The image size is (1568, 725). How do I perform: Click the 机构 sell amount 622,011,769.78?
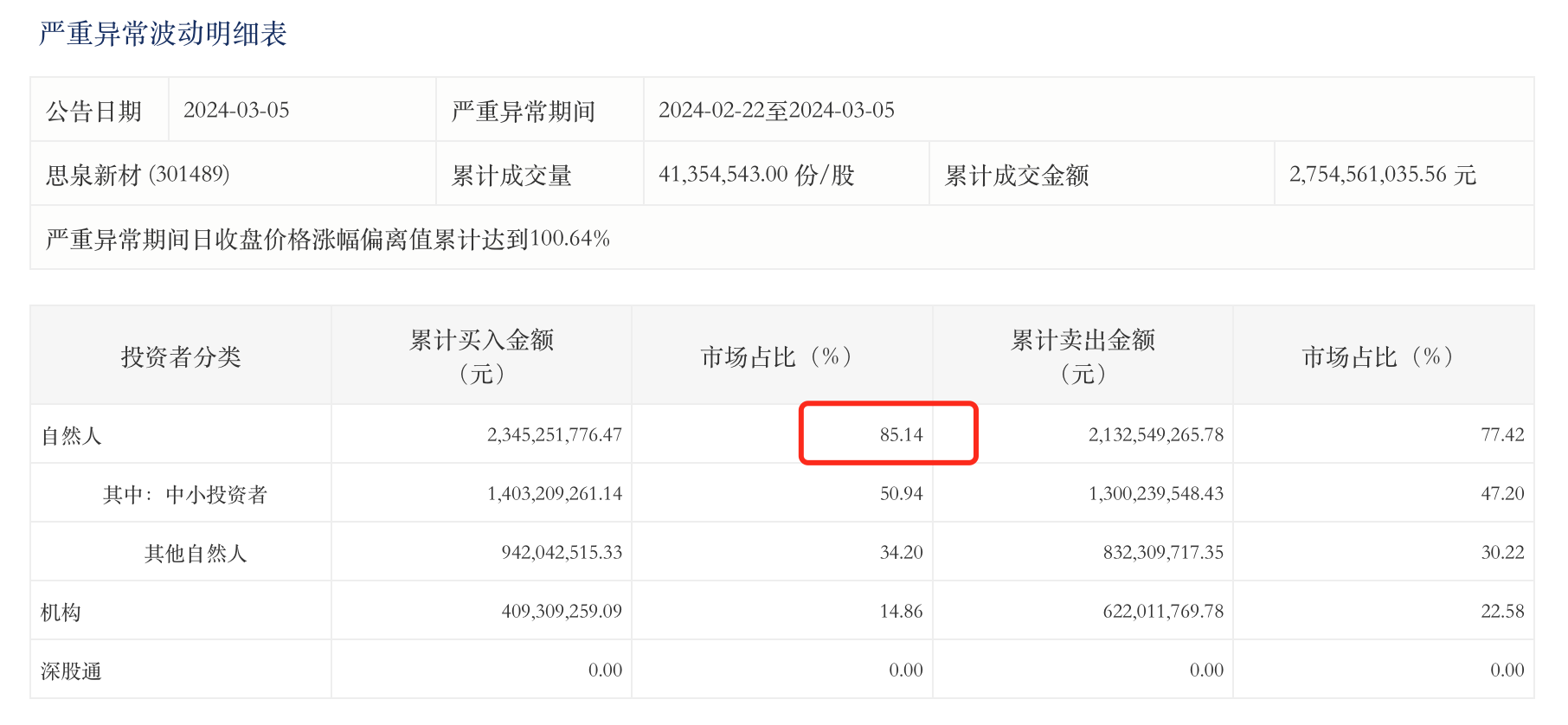point(1163,612)
